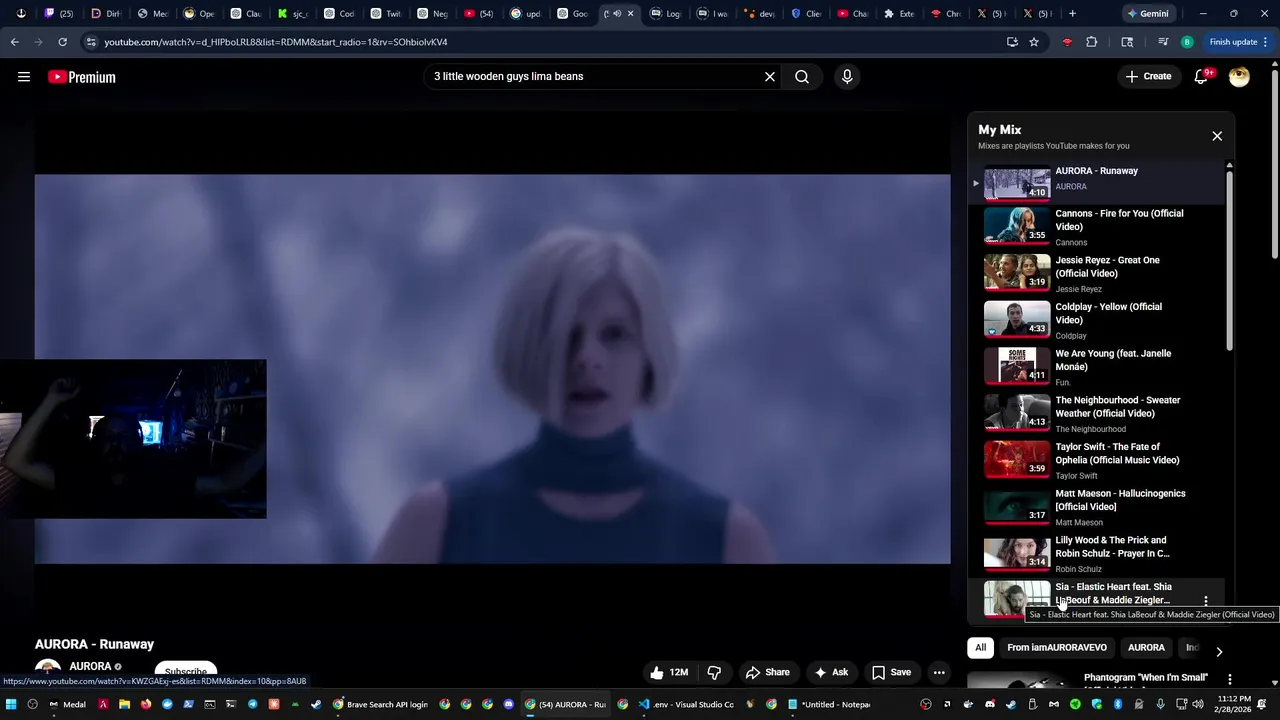Screen dimensions: 1280x720
Task: Play The Neighbourhood - Sweater Weather thumbnail
Action: [1017, 411]
